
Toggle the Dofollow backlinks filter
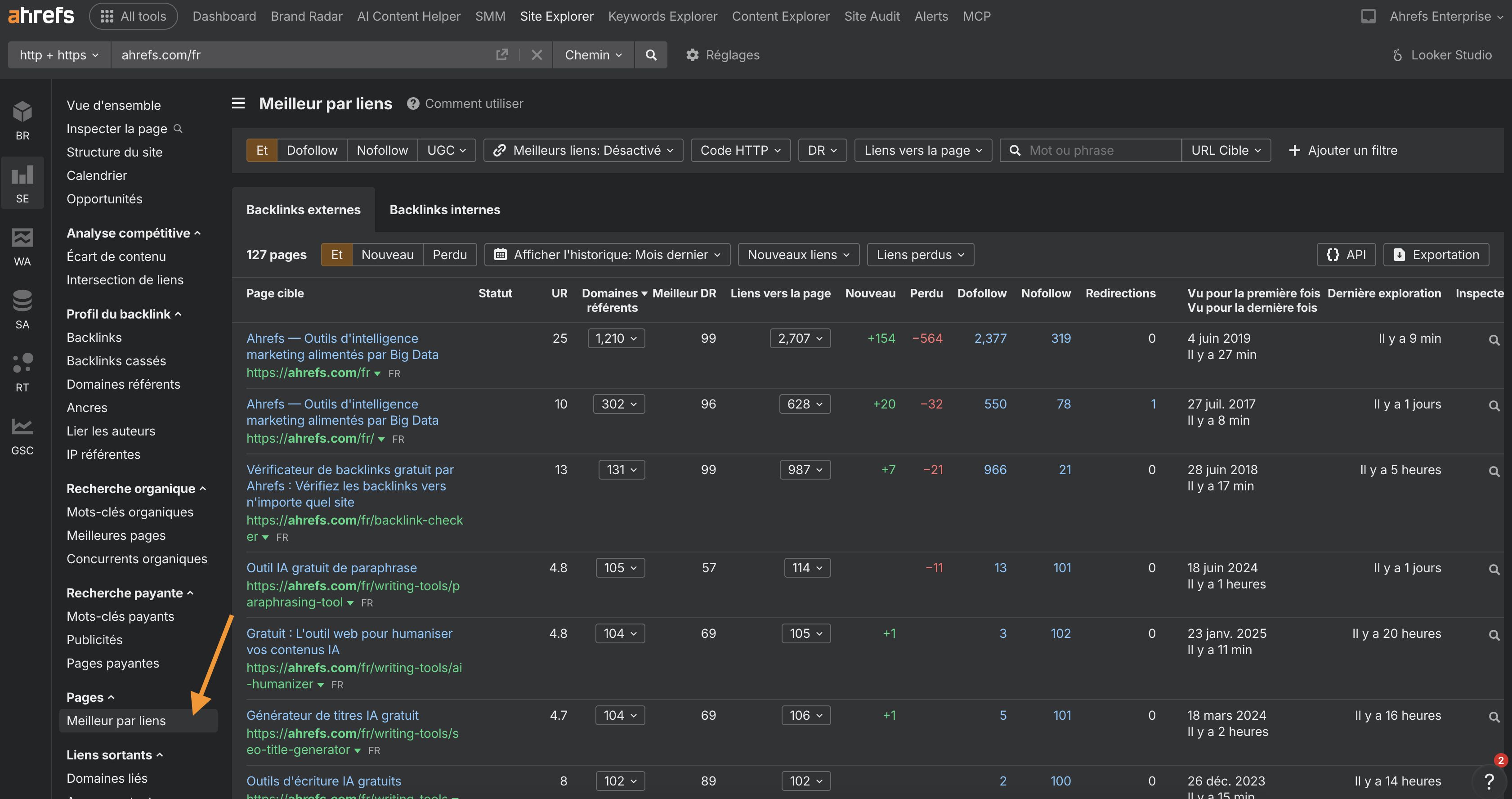click(312, 150)
